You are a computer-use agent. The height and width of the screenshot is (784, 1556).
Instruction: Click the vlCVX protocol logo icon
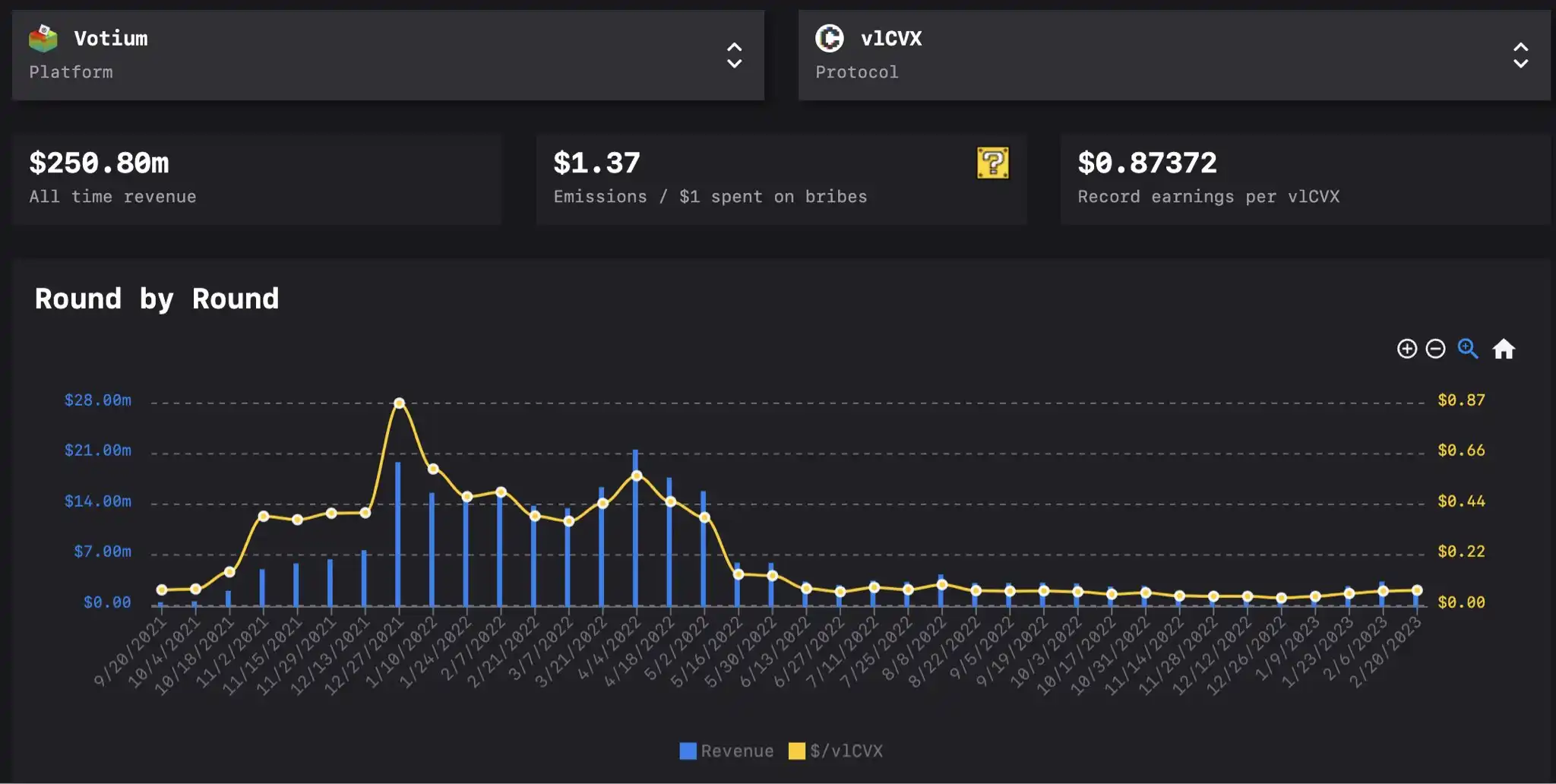(x=829, y=38)
